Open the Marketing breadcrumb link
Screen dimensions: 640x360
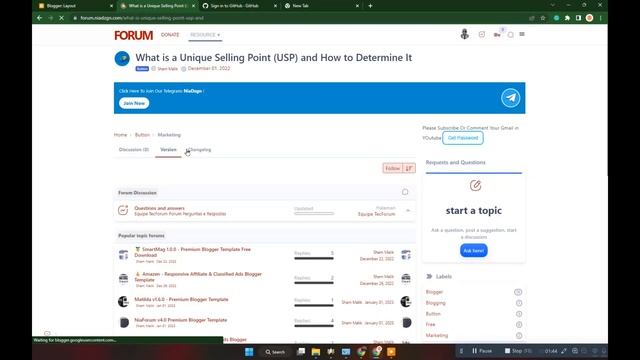tap(169, 135)
